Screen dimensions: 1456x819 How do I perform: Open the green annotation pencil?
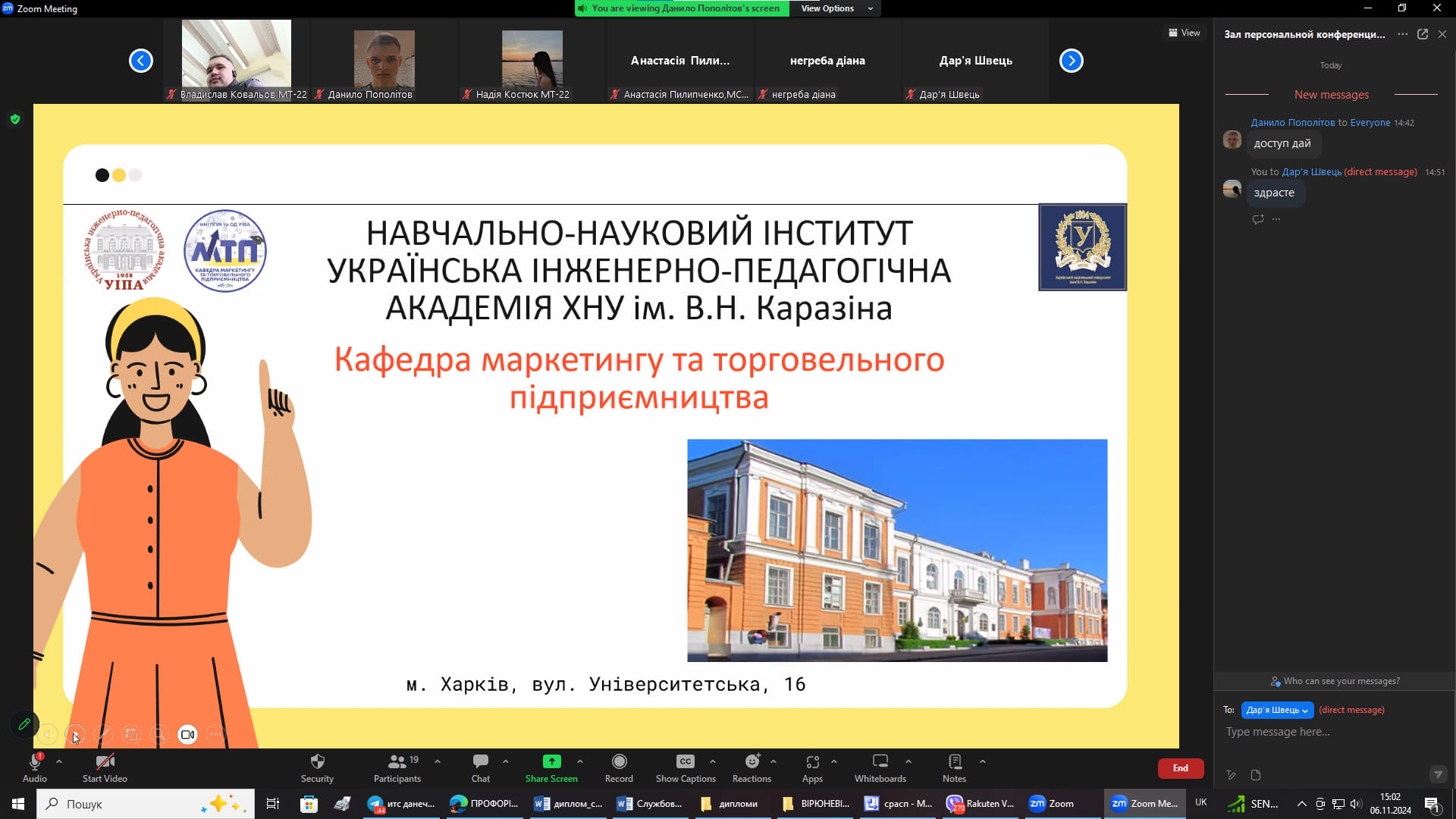point(24,724)
